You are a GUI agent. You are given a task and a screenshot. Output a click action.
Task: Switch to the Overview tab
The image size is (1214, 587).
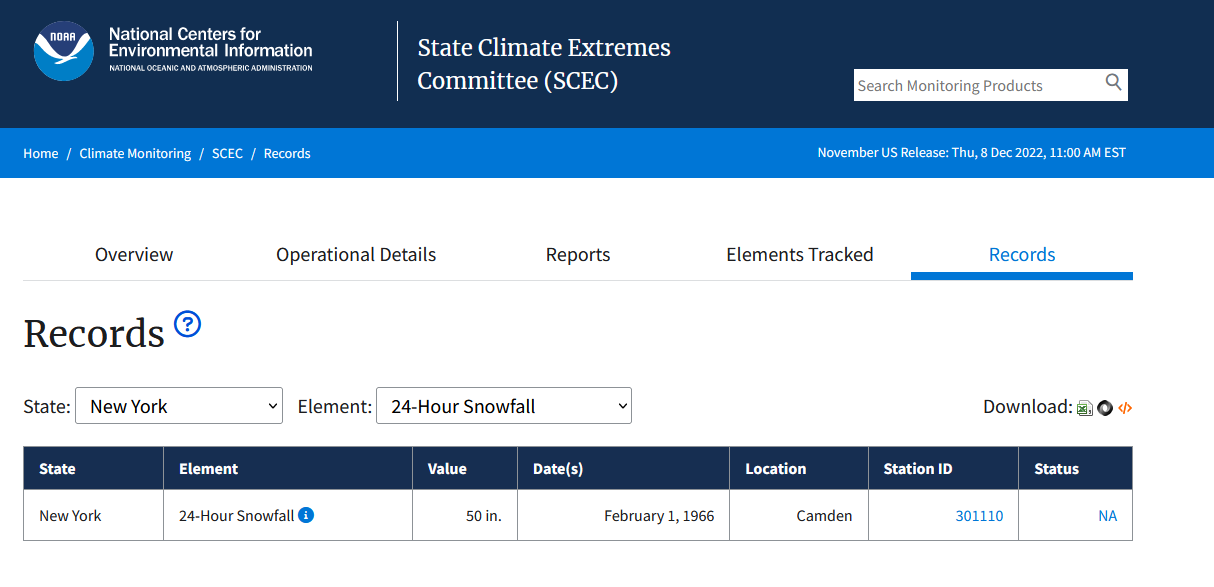point(134,255)
